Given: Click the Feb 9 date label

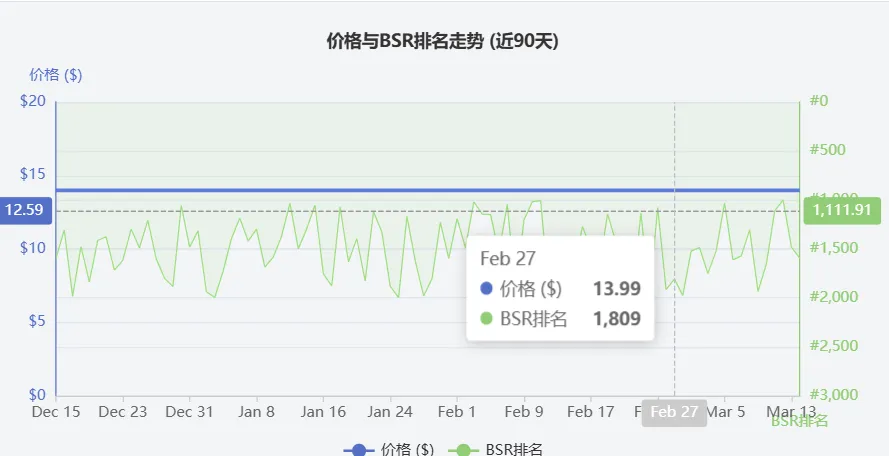Looking at the screenshot, I should (524, 412).
